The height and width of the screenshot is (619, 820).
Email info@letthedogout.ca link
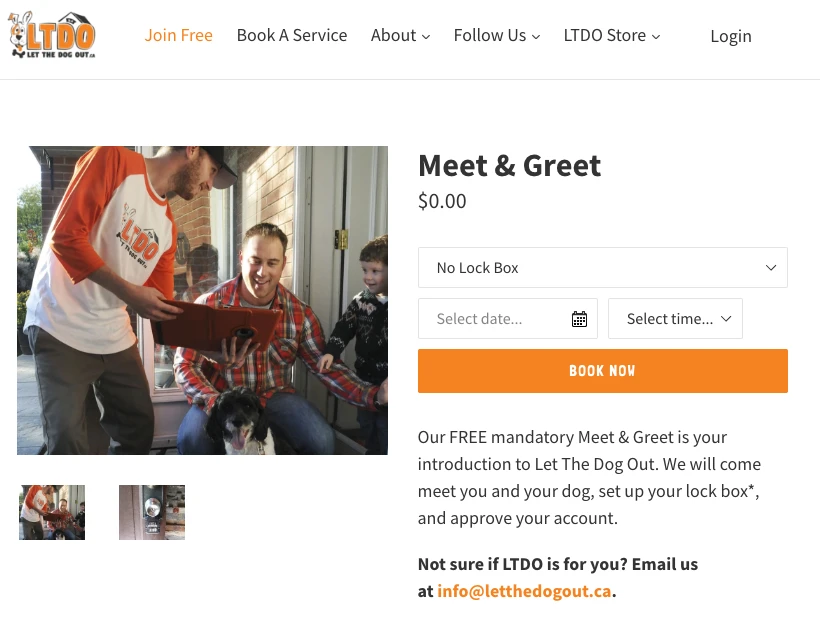coord(524,591)
